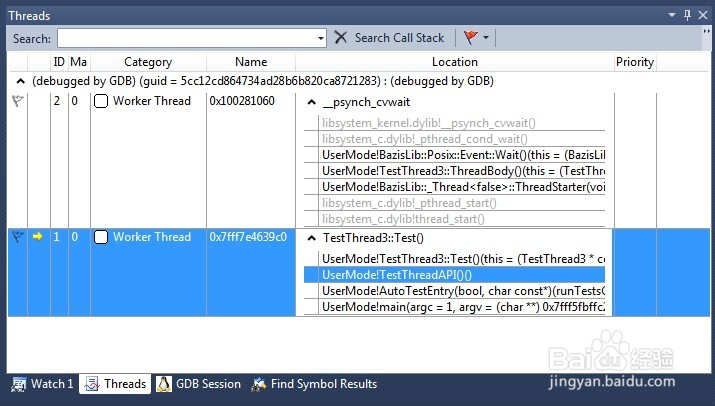Sort by the Location column header
This screenshot has width=715, height=406.
(455, 62)
